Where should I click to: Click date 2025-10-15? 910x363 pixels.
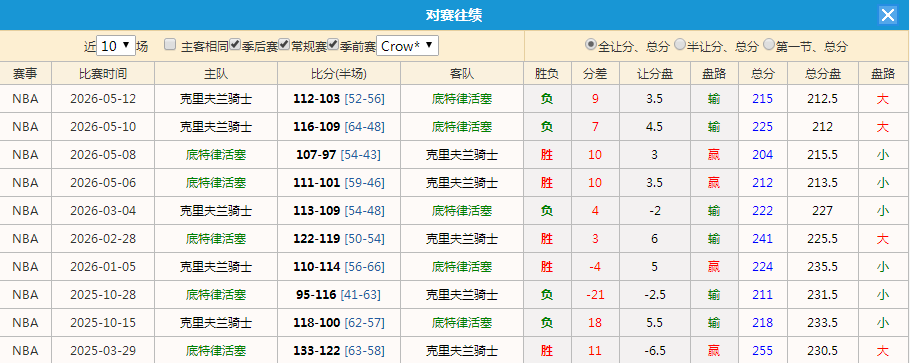pyautogui.click(x=103, y=323)
